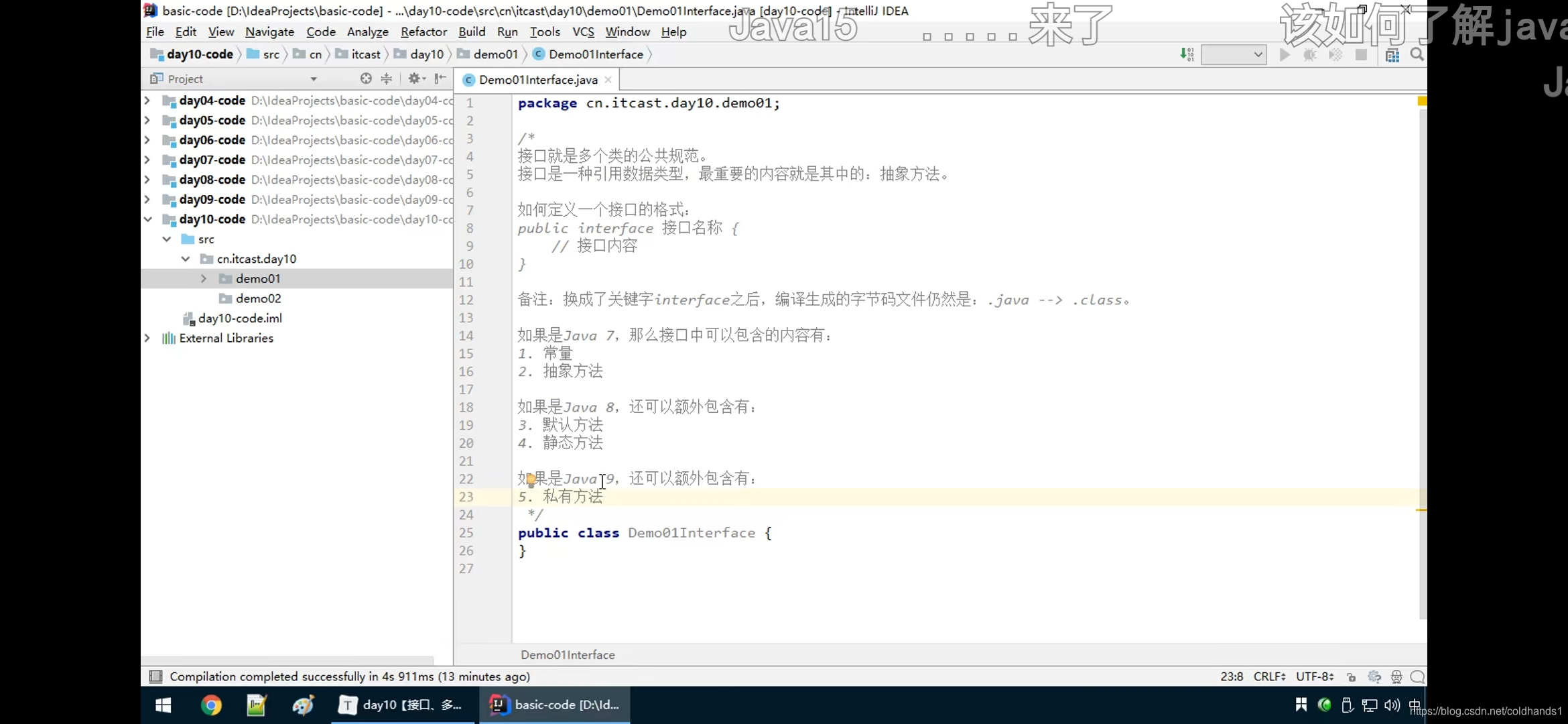The image size is (1568, 724).
Task: Open the run configuration dropdown
Action: click(1234, 54)
